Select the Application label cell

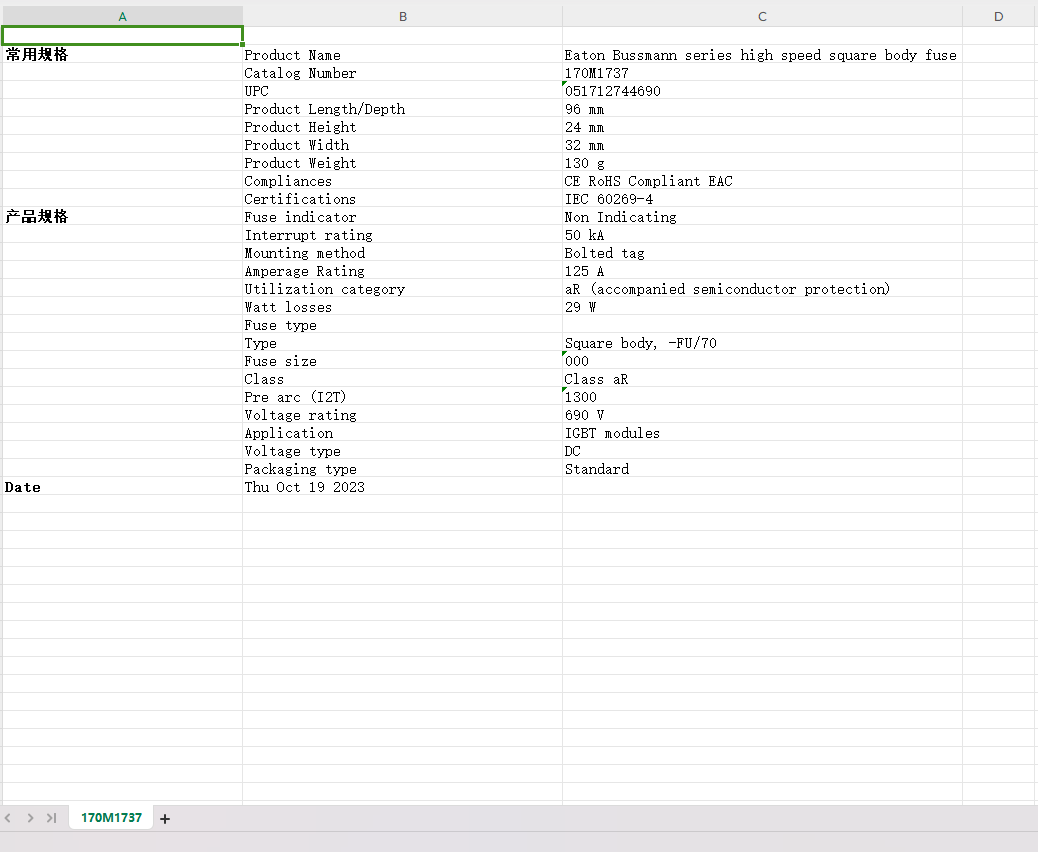pos(402,432)
